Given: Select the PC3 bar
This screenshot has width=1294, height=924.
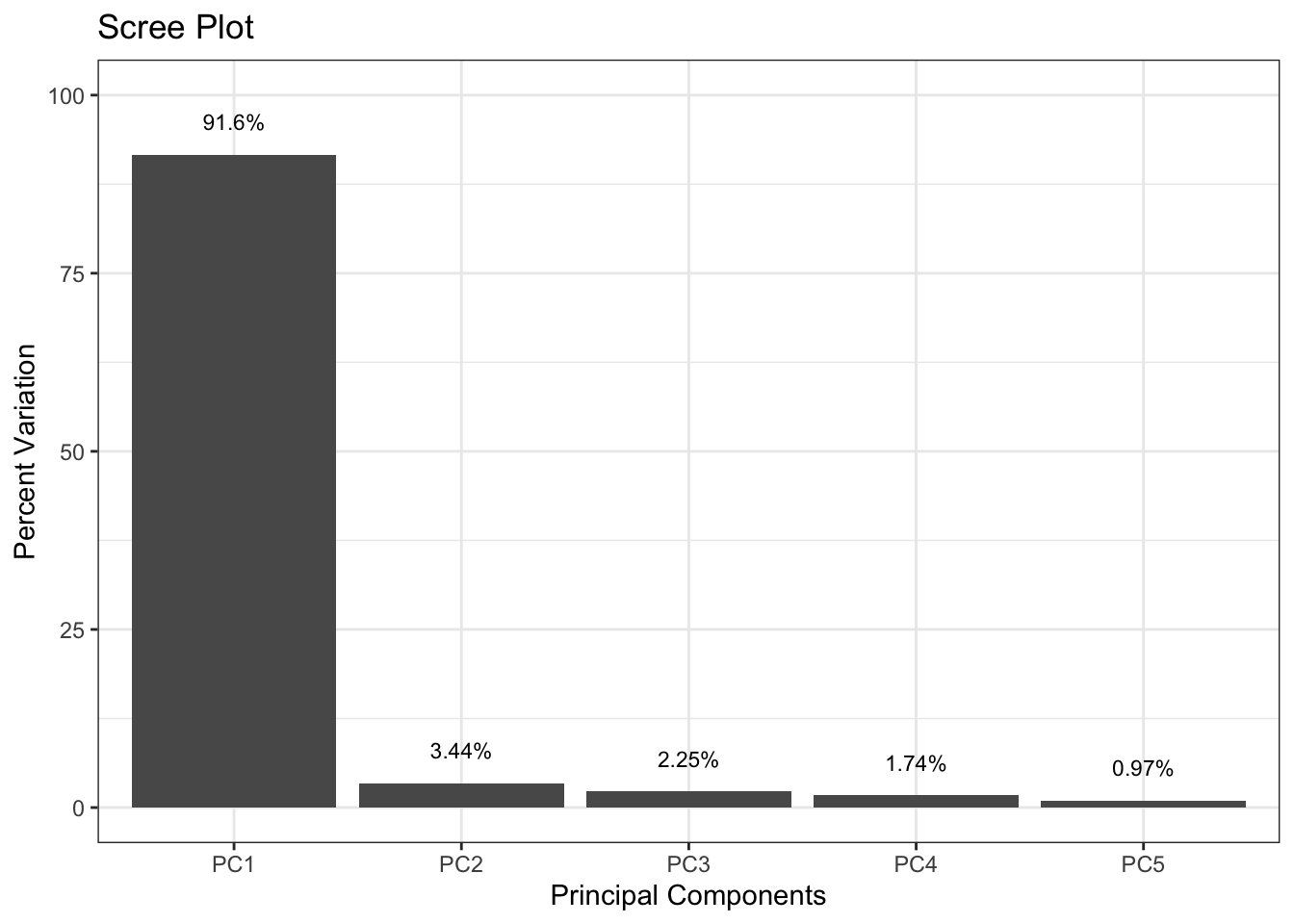Looking at the screenshot, I should [x=688, y=799].
